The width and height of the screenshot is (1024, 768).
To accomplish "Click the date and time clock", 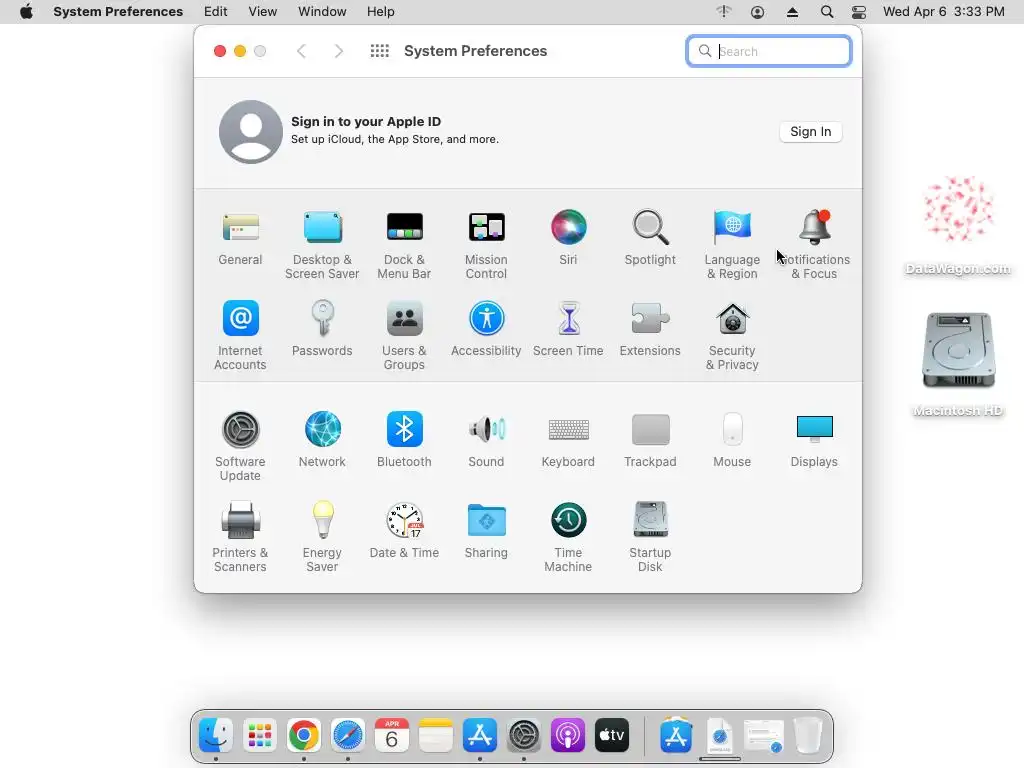I will click(944, 12).
